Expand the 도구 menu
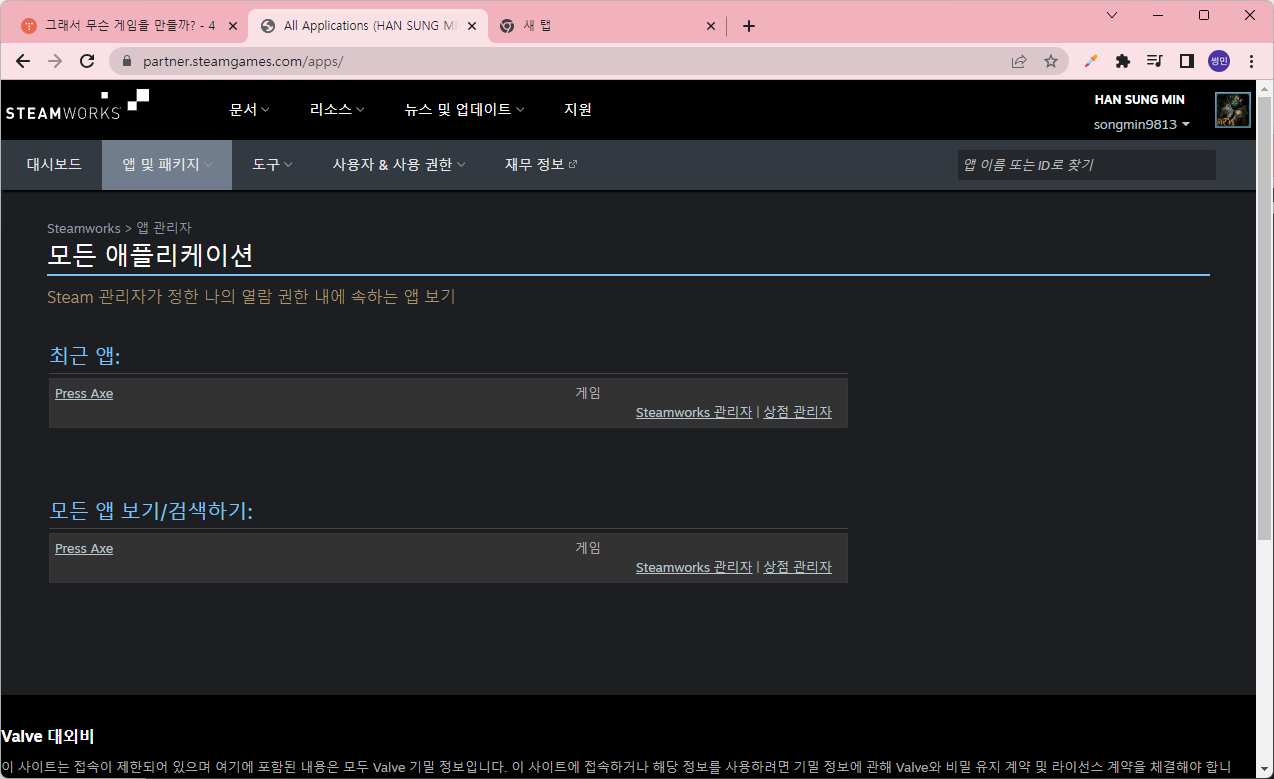 272,164
